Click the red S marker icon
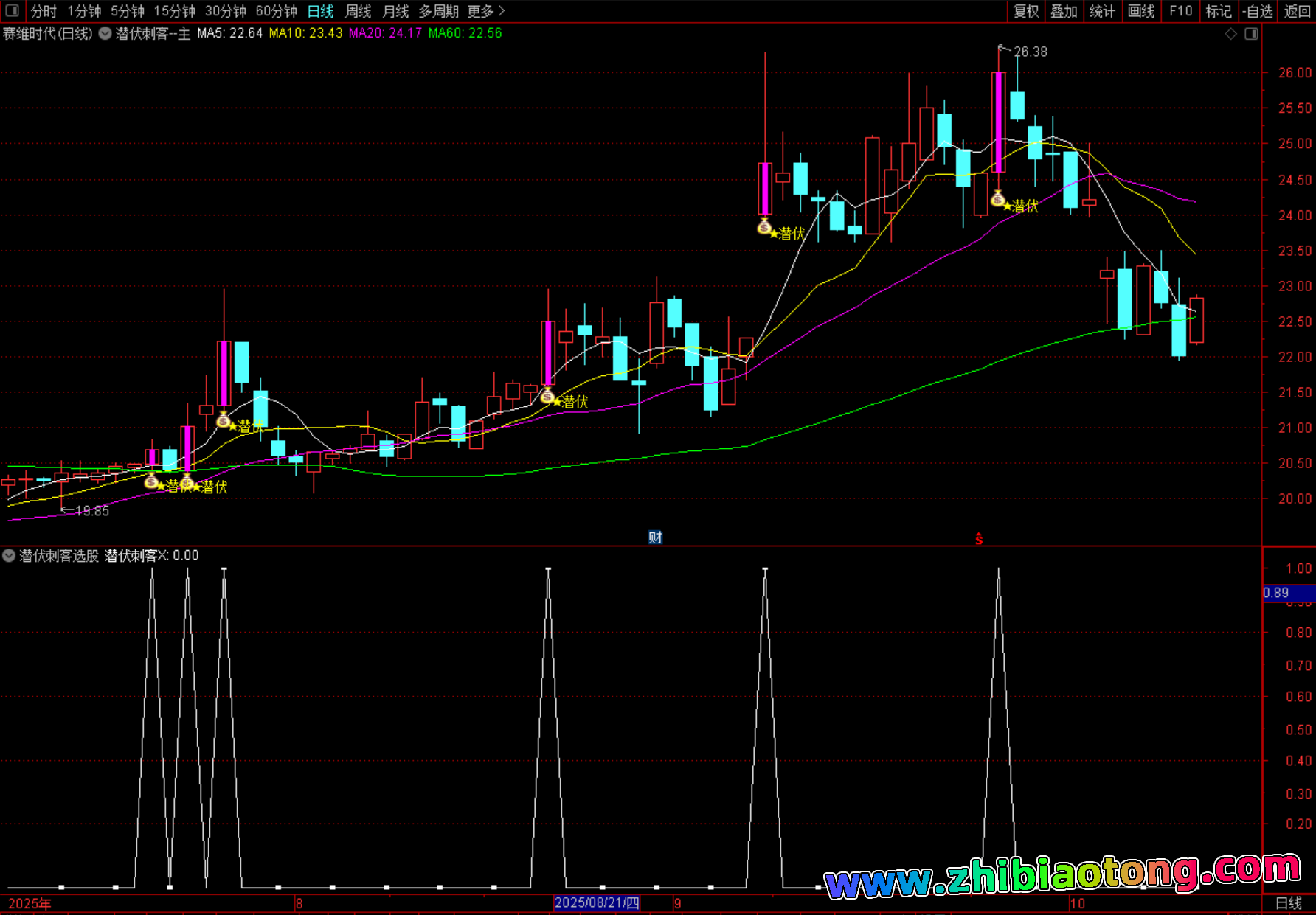The image size is (1316, 915). tap(979, 539)
